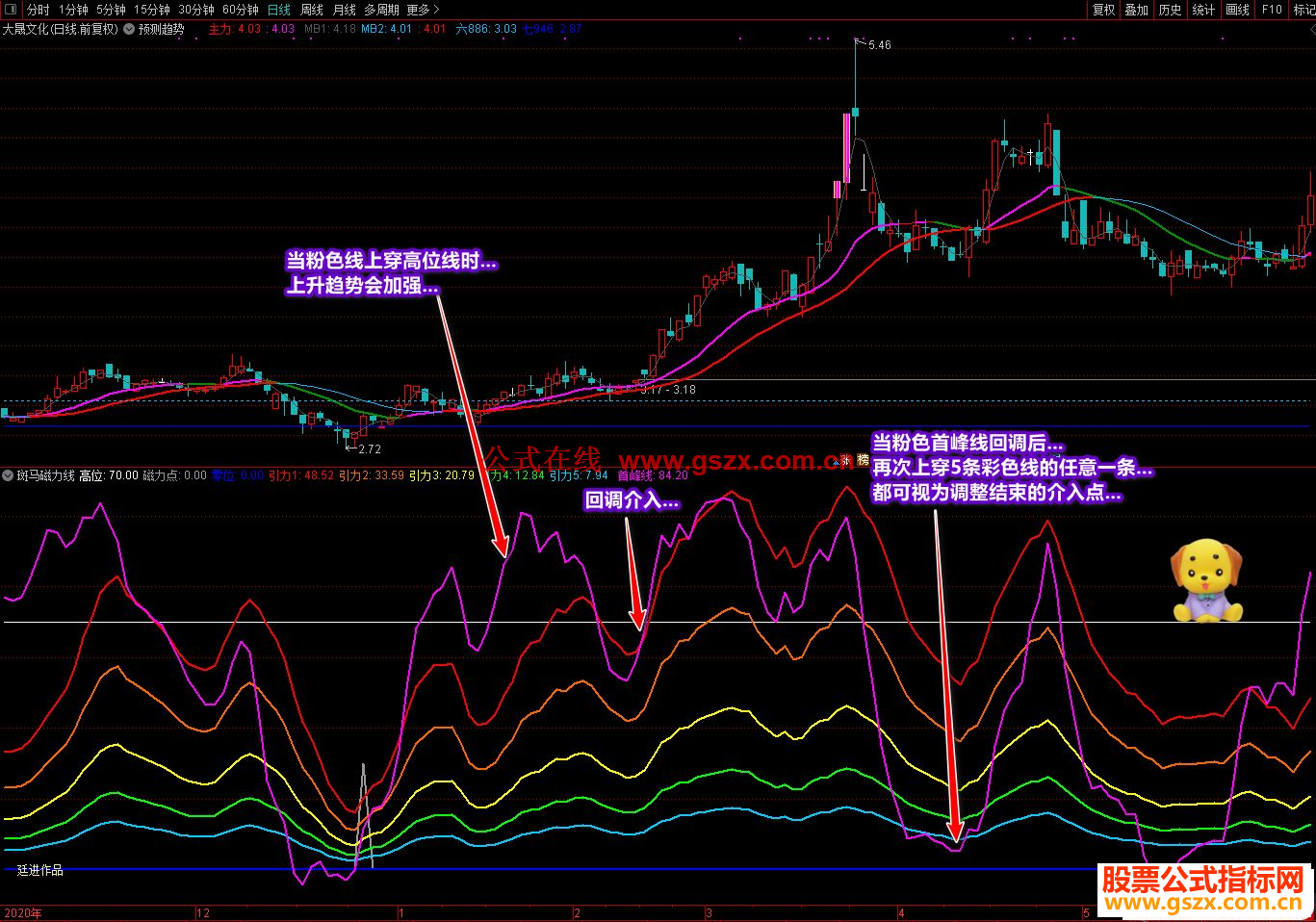This screenshot has height=922, width=1316.
Task: Click the MB1: 4.18 value label
Action: [330, 29]
